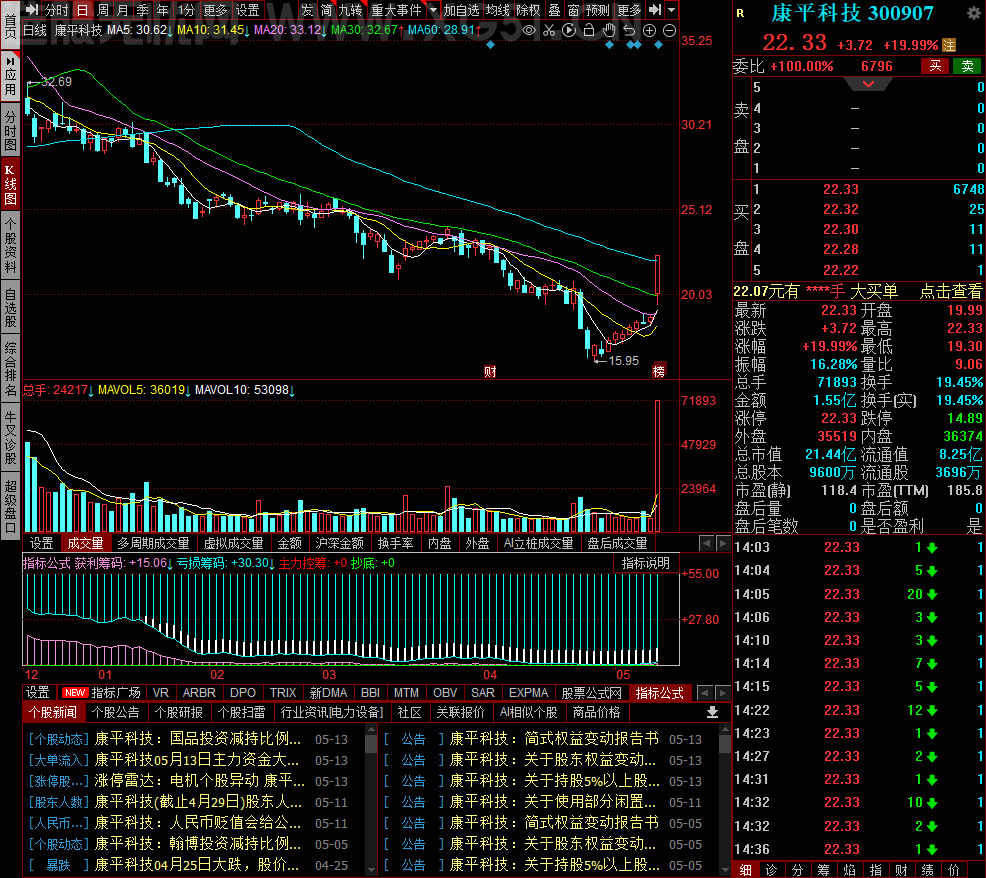Open 综合排名 in the left sidebar
Viewport: 986px width, 878px height.
point(10,369)
